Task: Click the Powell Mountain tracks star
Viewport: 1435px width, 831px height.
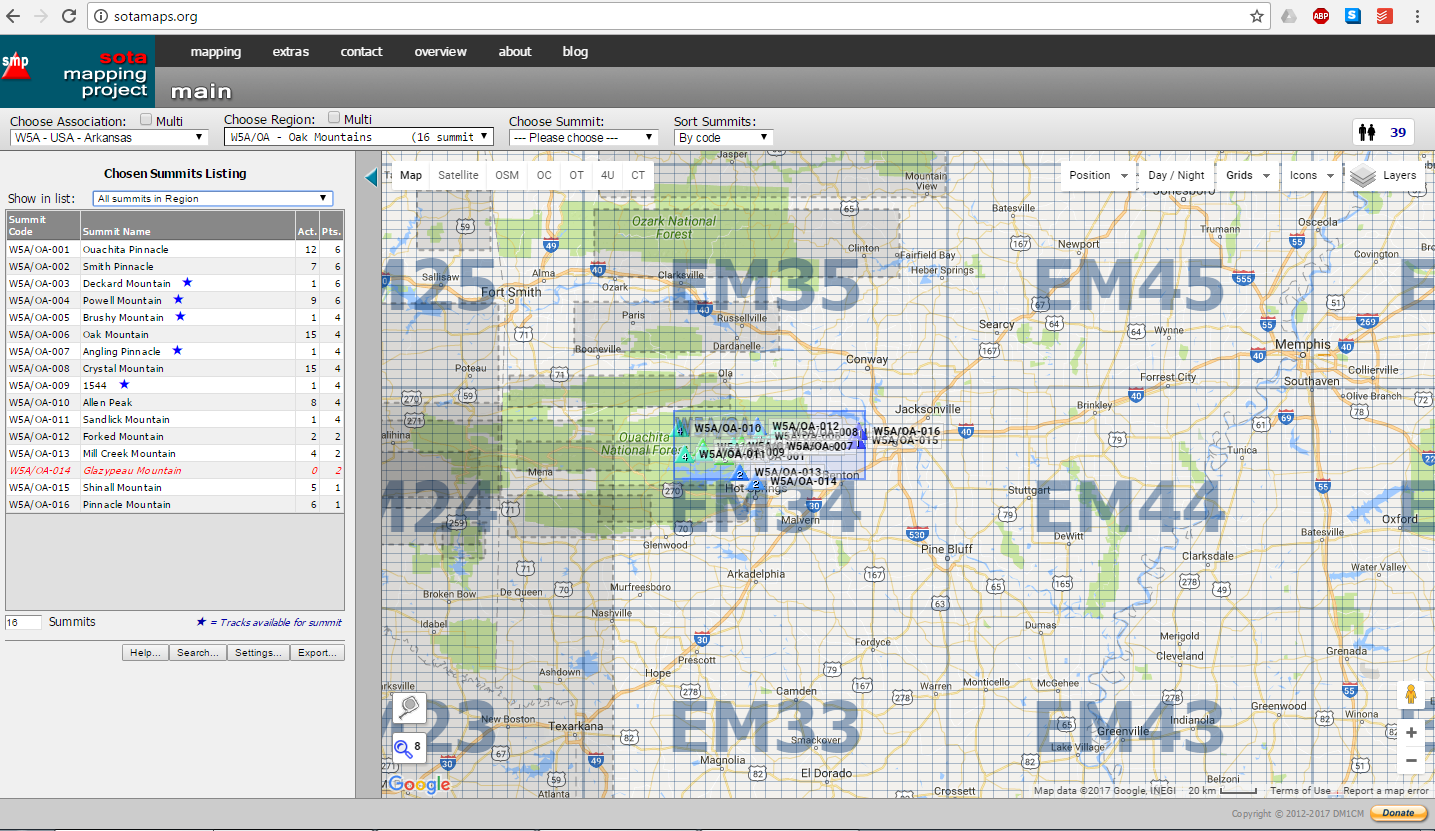Action: point(179,300)
